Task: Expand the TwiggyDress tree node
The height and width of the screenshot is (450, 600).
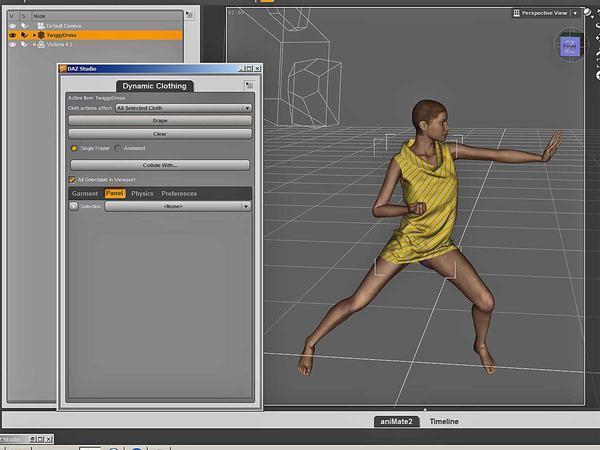Action: point(34,35)
